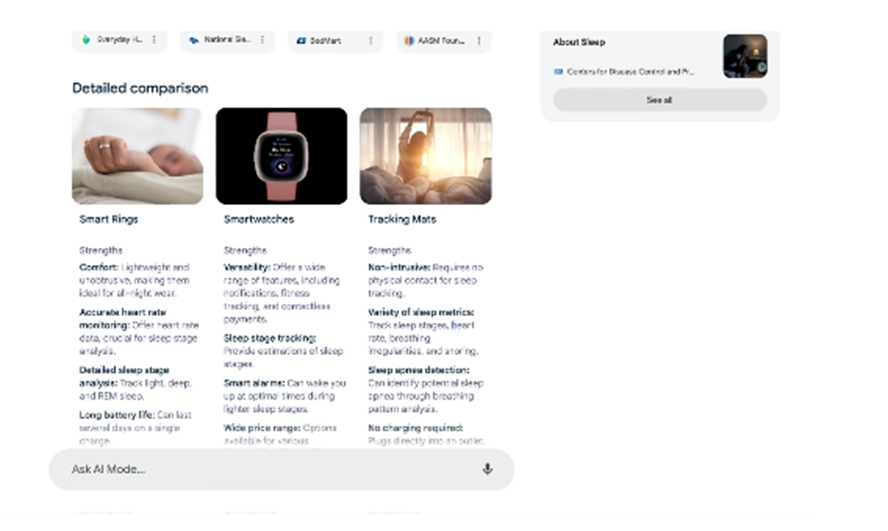Open the Smartwatches pink watch image
Viewport: 888px width, 531px height.
click(x=281, y=156)
